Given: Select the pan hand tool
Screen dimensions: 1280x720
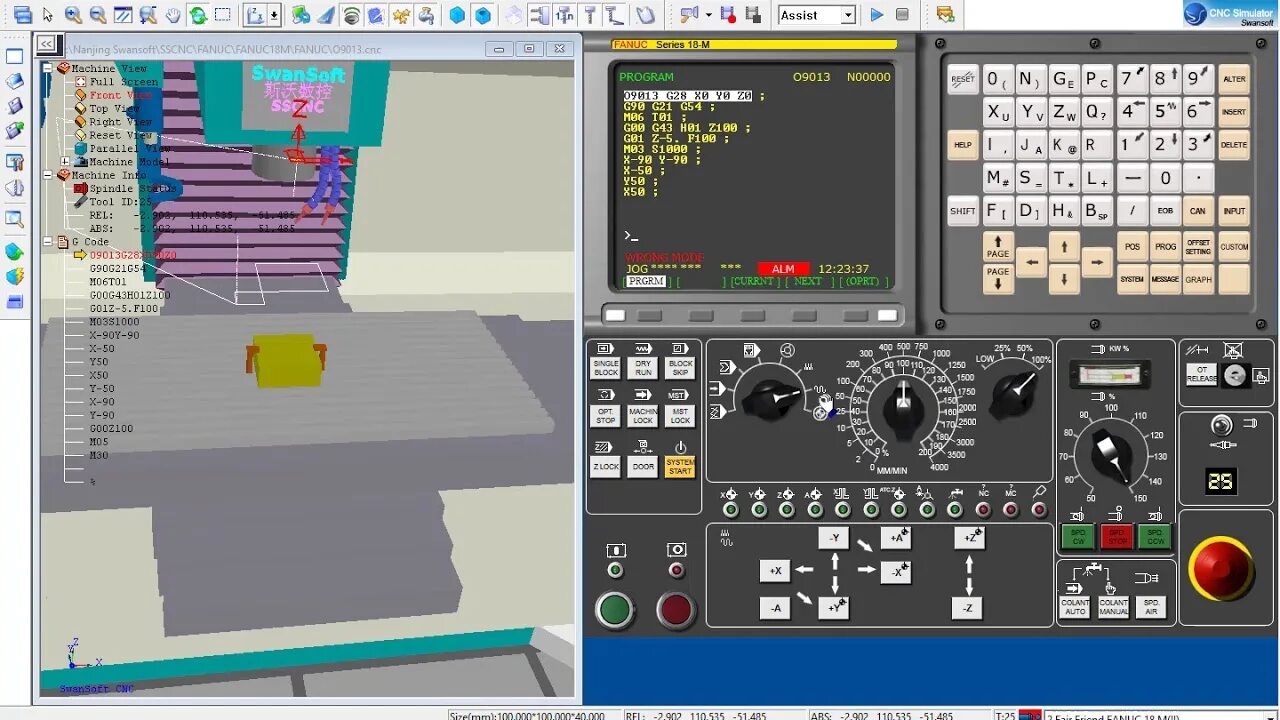Looking at the screenshot, I should click(x=173, y=15).
